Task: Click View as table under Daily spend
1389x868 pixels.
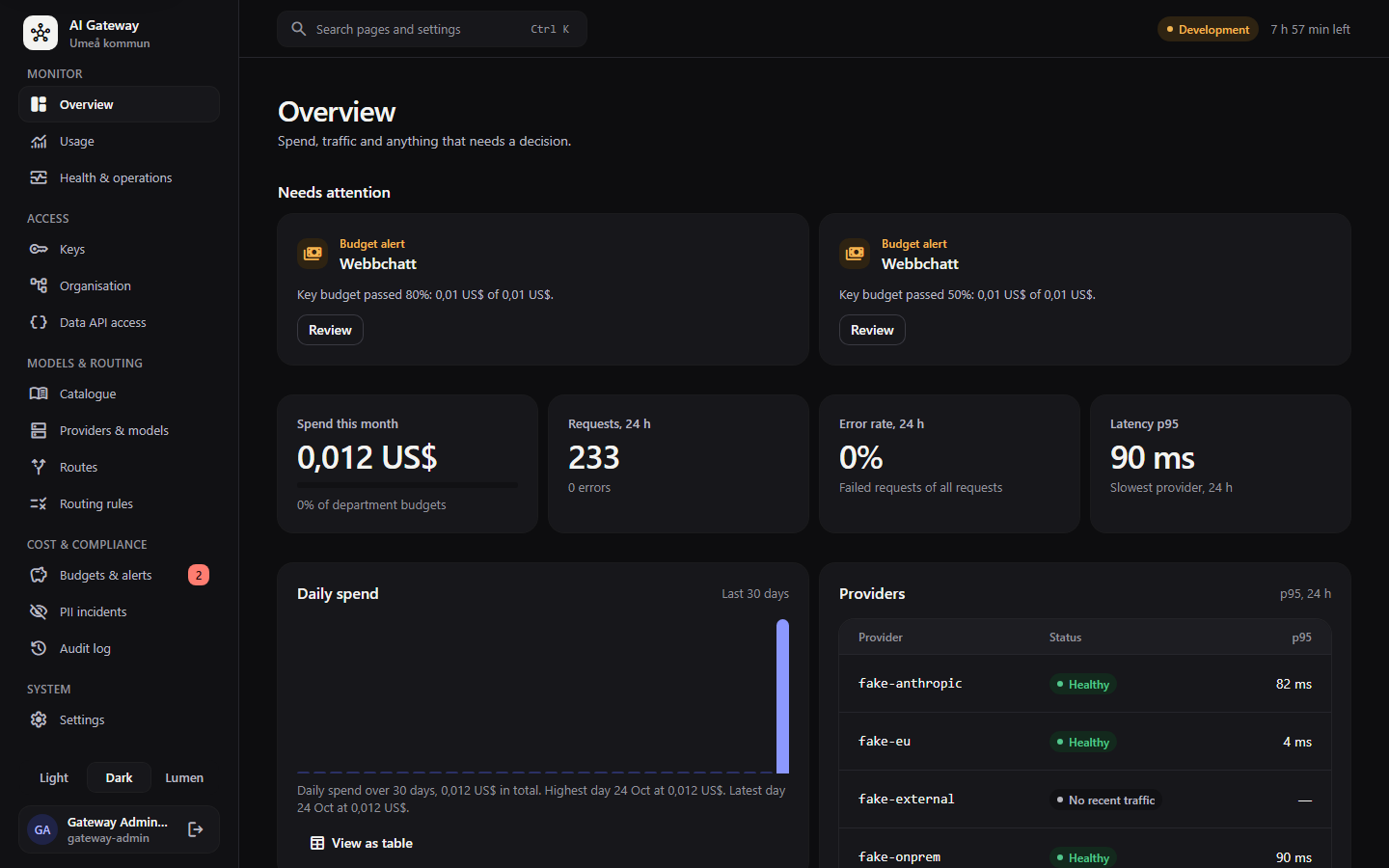Action: (x=362, y=843)
